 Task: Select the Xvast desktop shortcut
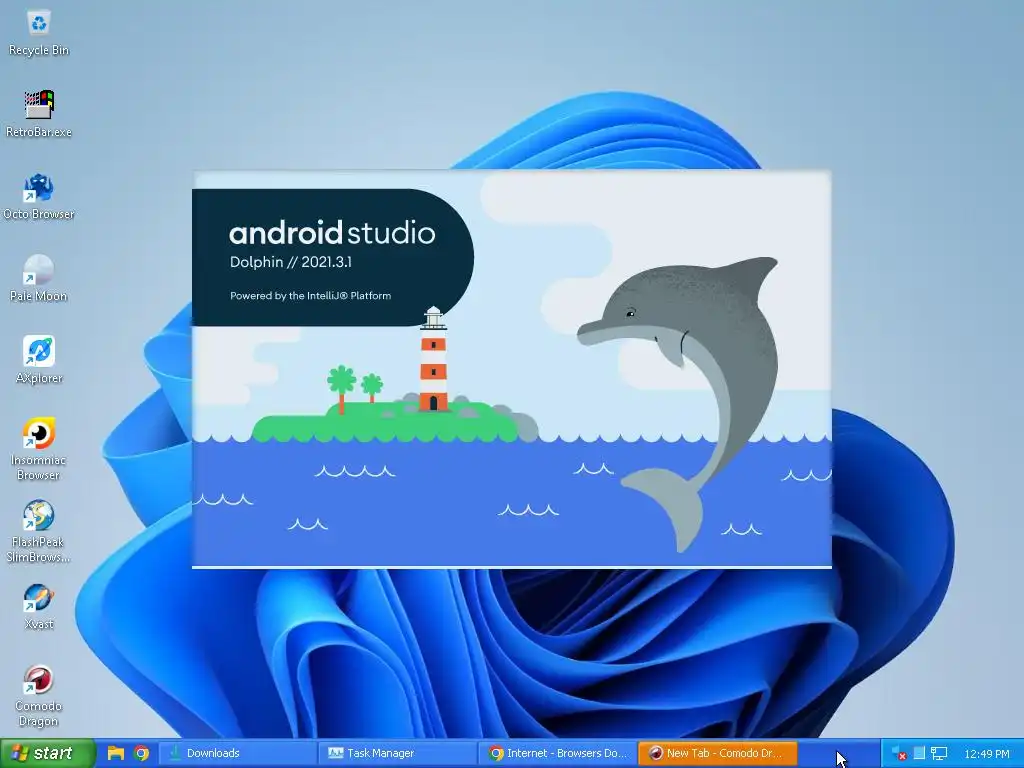39,607
